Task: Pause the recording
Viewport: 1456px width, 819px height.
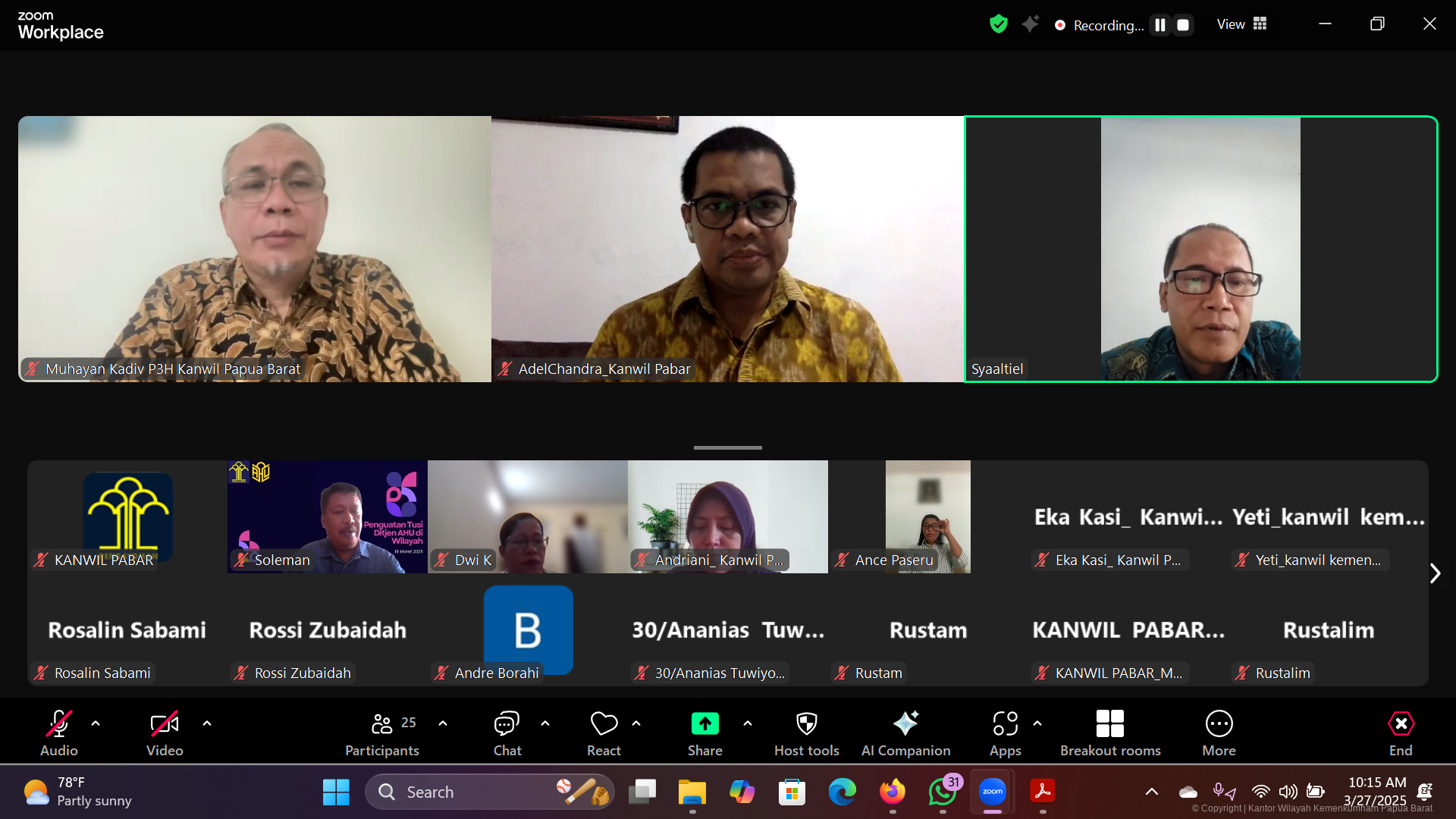Action: point(1160,25)
